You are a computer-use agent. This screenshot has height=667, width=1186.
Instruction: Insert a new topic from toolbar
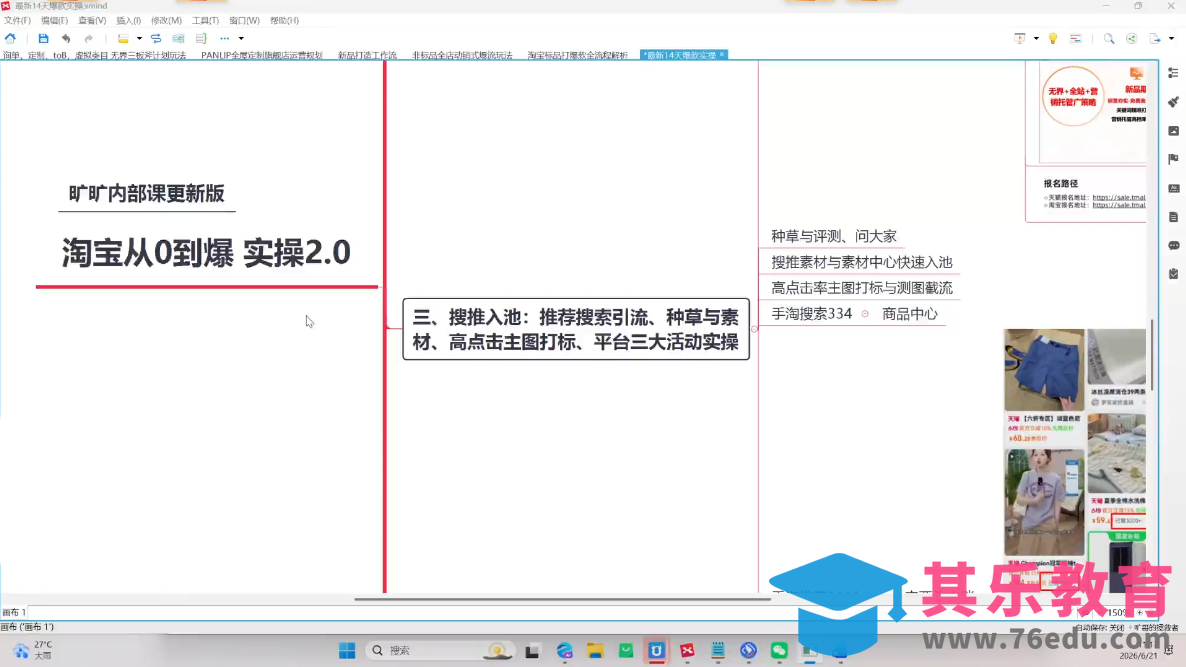click(123, 38)
